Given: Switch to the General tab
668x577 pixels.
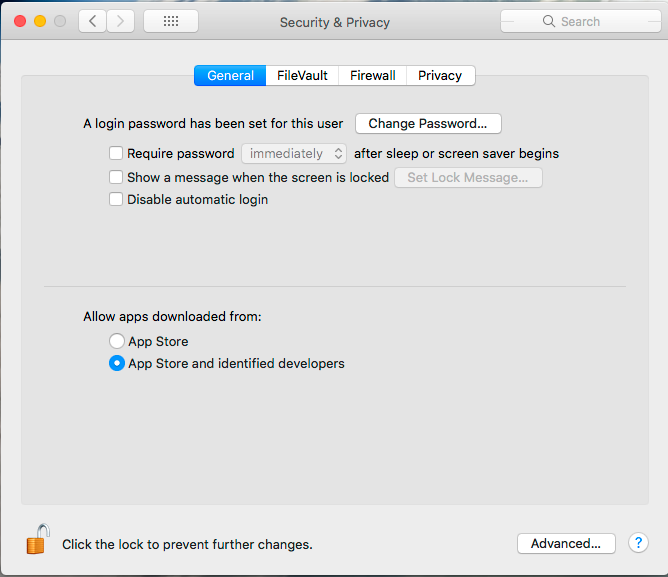Looking at the screenshot, I should (x=230, y=76).
